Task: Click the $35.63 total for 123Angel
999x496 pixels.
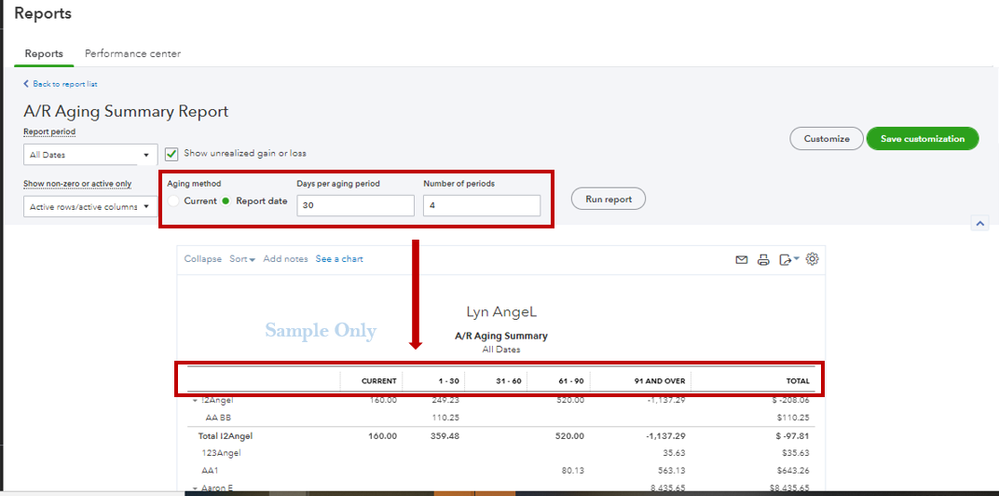Action: coord(795,453)
